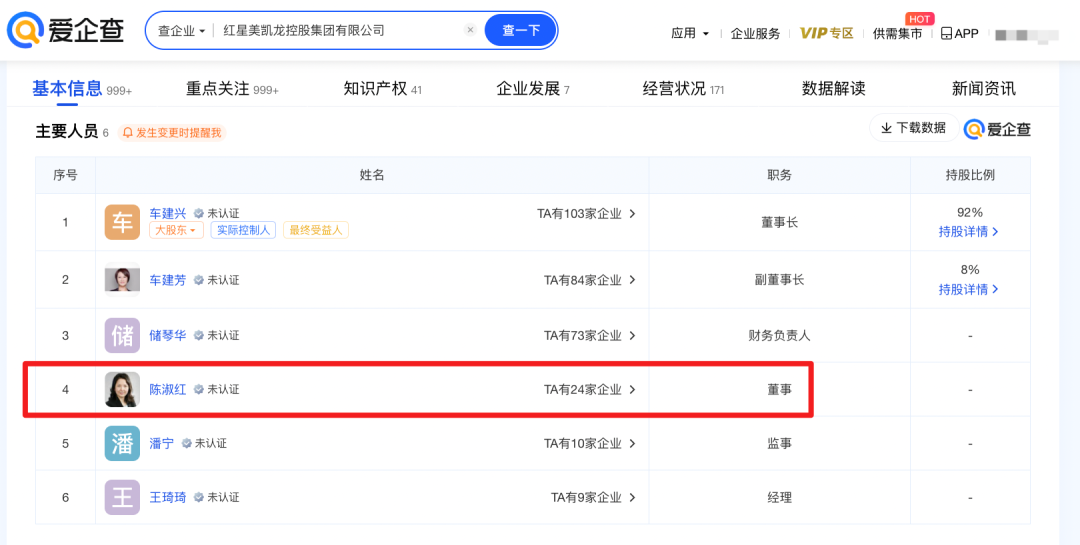1080x545 pixels.
Task: Expand TA有73家企业 for 储琴华
Action: 590,336
